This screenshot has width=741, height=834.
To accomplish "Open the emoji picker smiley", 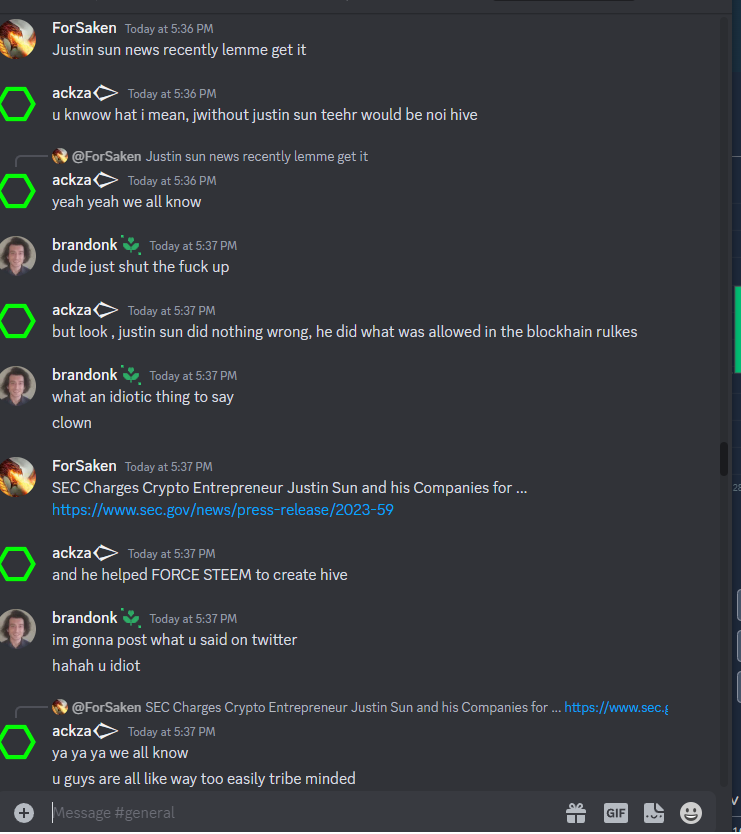I will 691,813.
